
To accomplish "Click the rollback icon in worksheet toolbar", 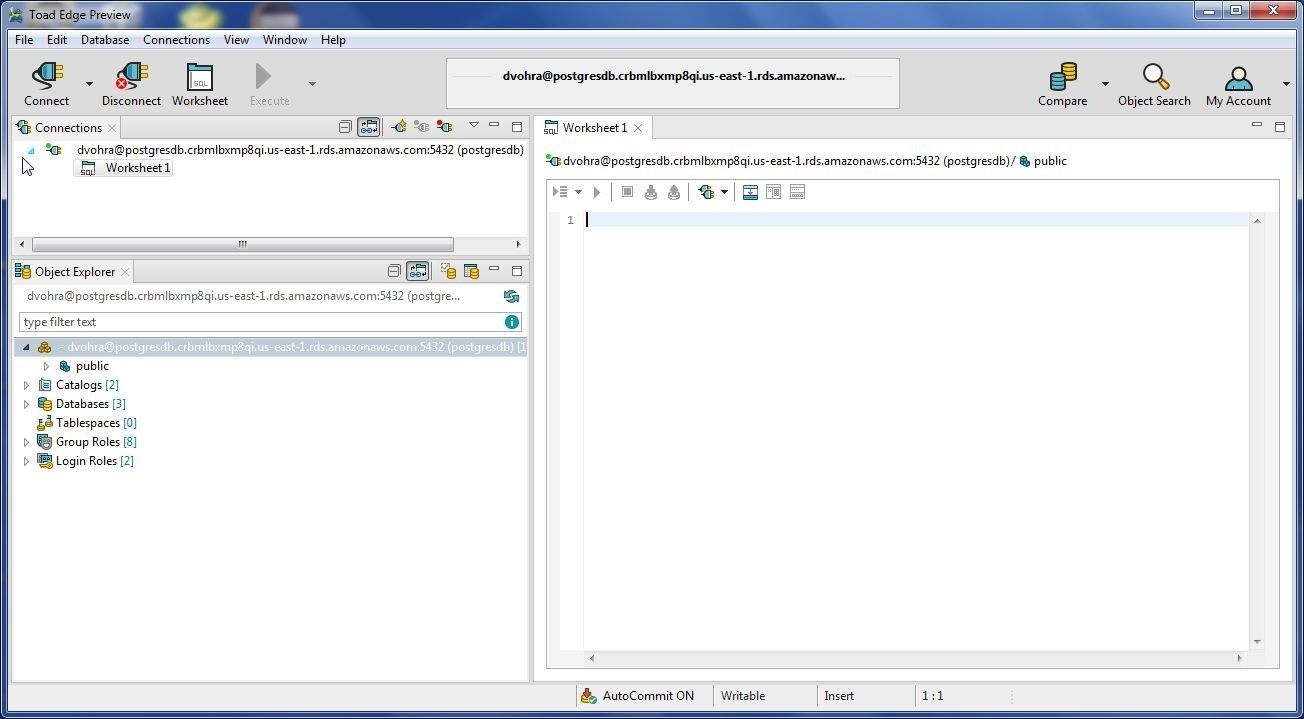I will [674, 192].
